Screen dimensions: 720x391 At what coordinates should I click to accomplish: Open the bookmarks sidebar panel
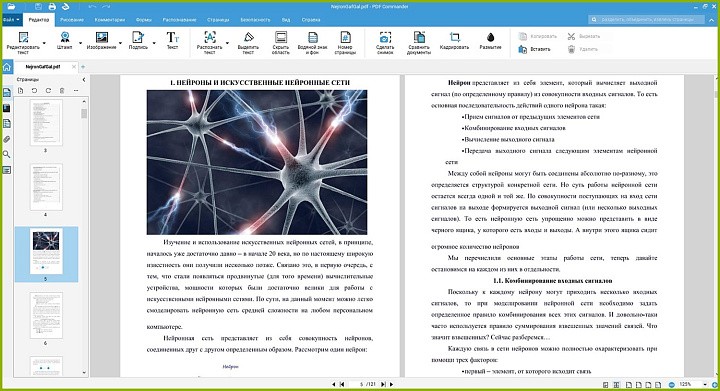7,108
